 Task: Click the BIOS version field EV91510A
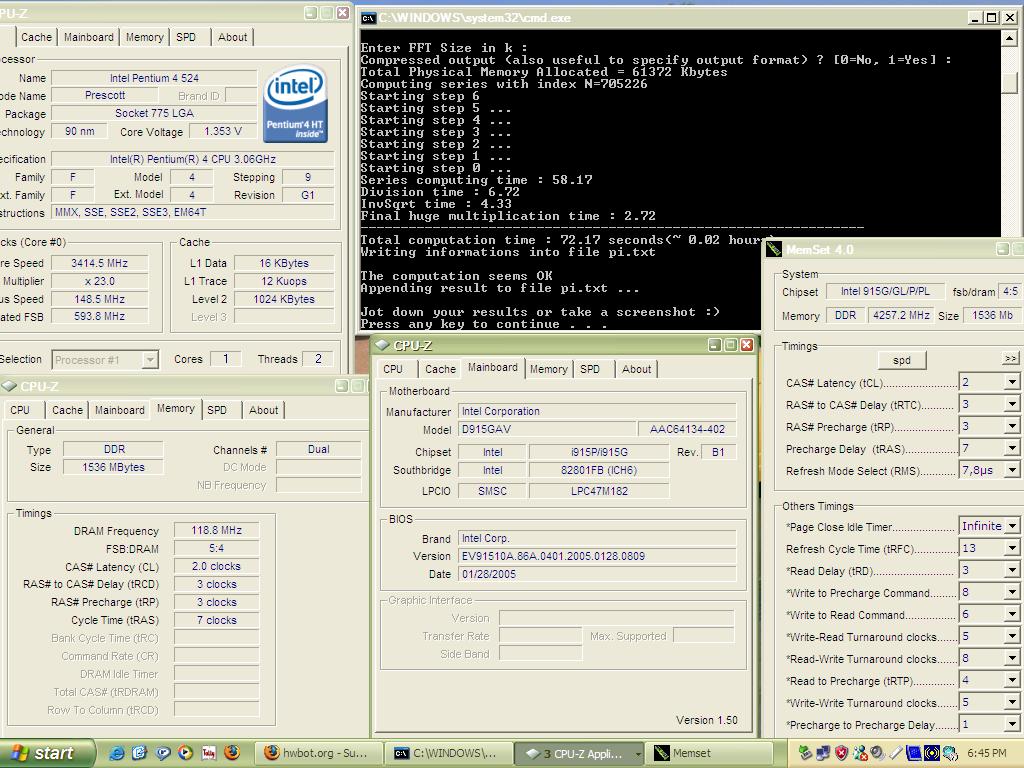coord(597,556)
